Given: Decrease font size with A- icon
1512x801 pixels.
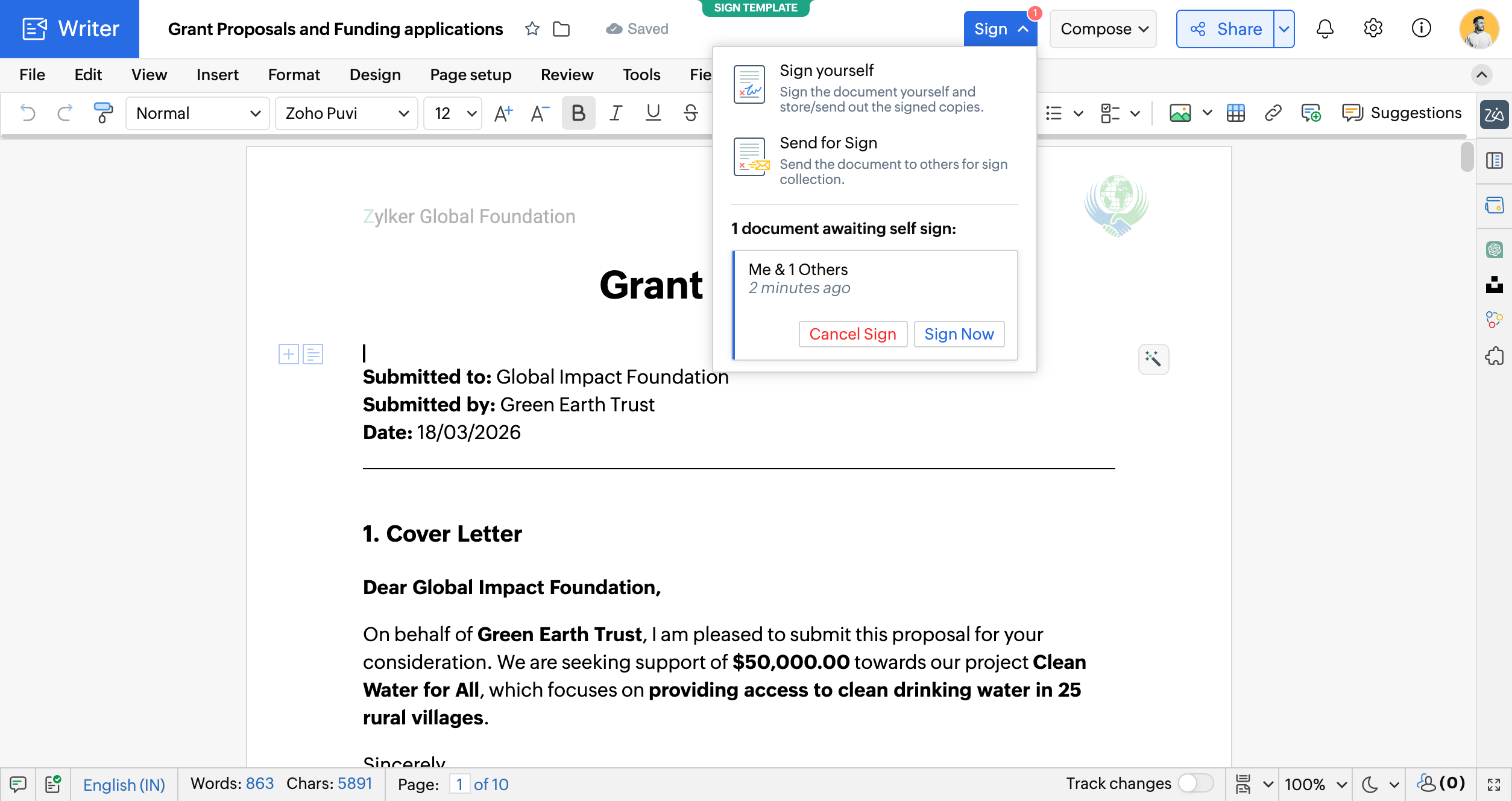Looking at the screenshot, I should coord(540,113).
